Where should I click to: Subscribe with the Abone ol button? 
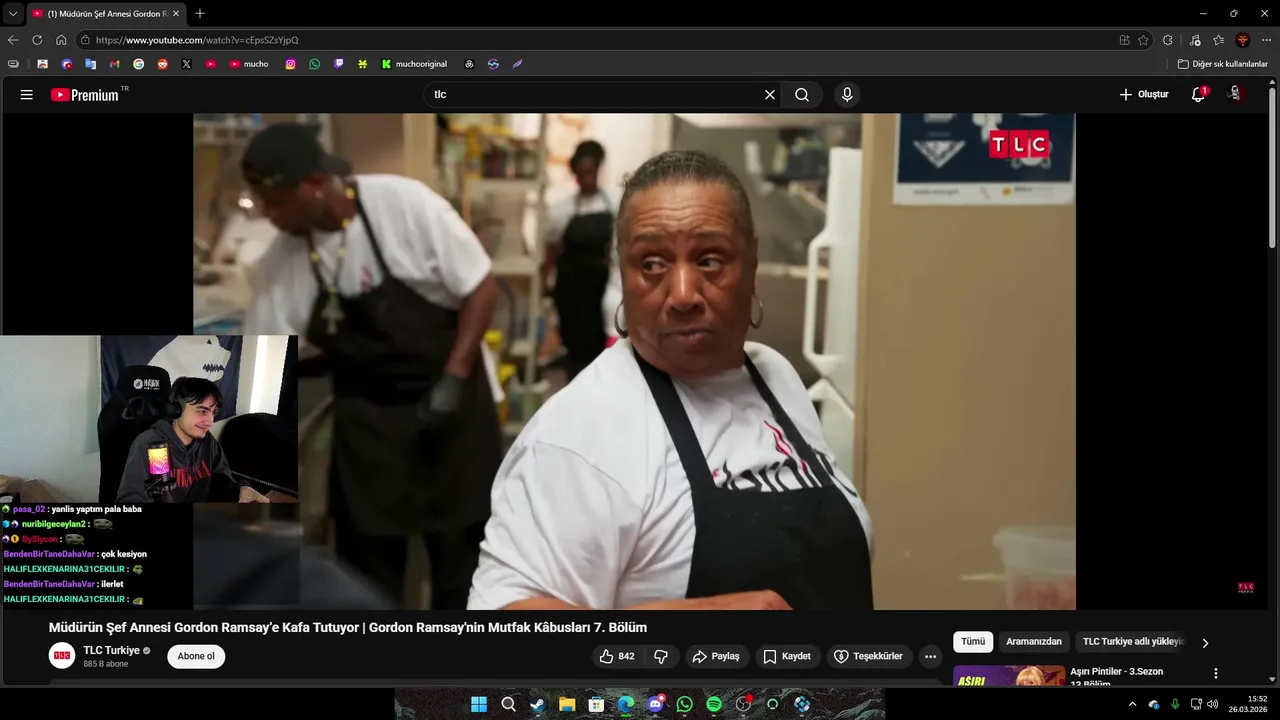[196, 656]
